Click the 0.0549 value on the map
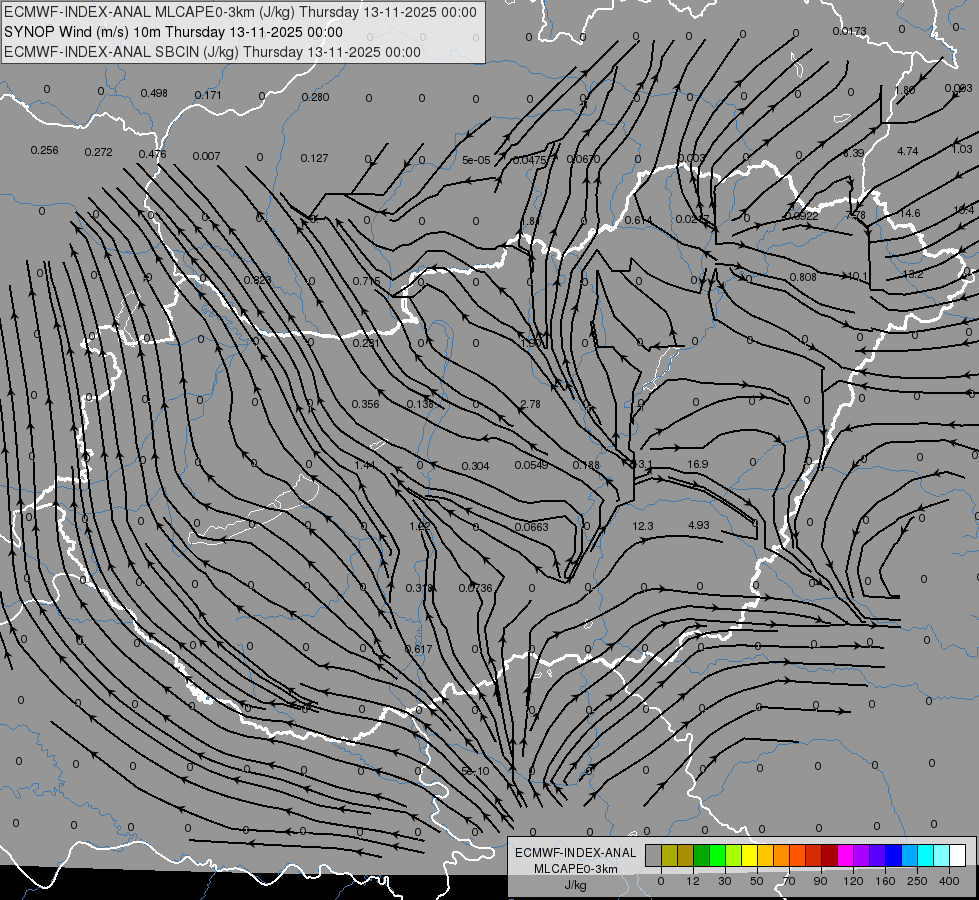Screen dimensions: 979x900 531,465
